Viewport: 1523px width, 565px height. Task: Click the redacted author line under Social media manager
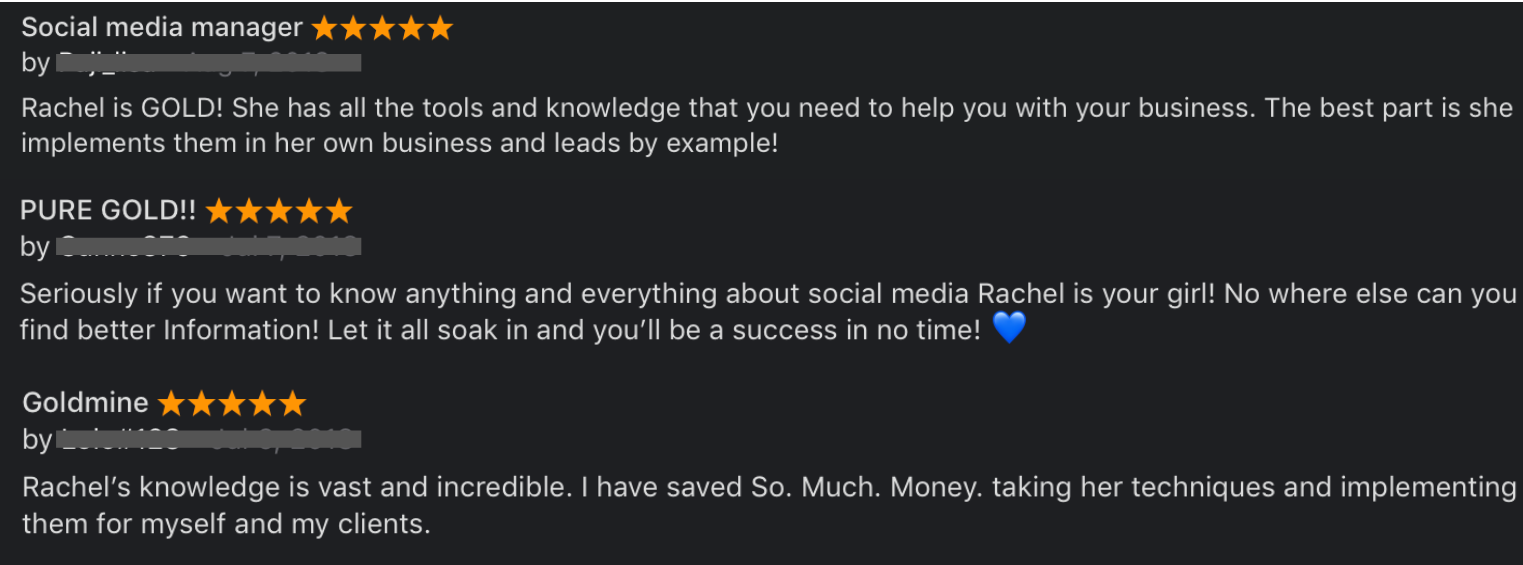click(x=191, y=63)
